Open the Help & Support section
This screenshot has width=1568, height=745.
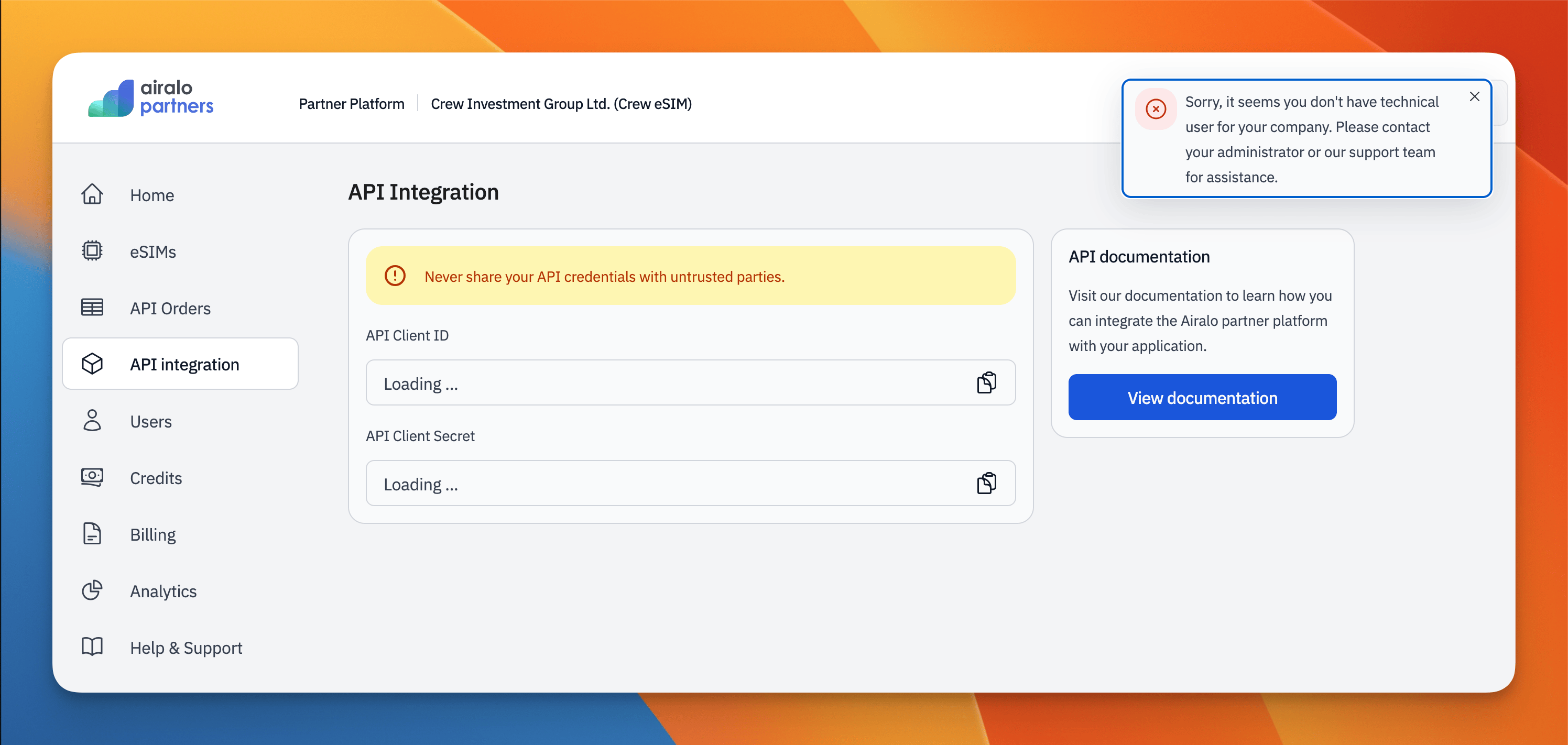[x=186, y=648]
